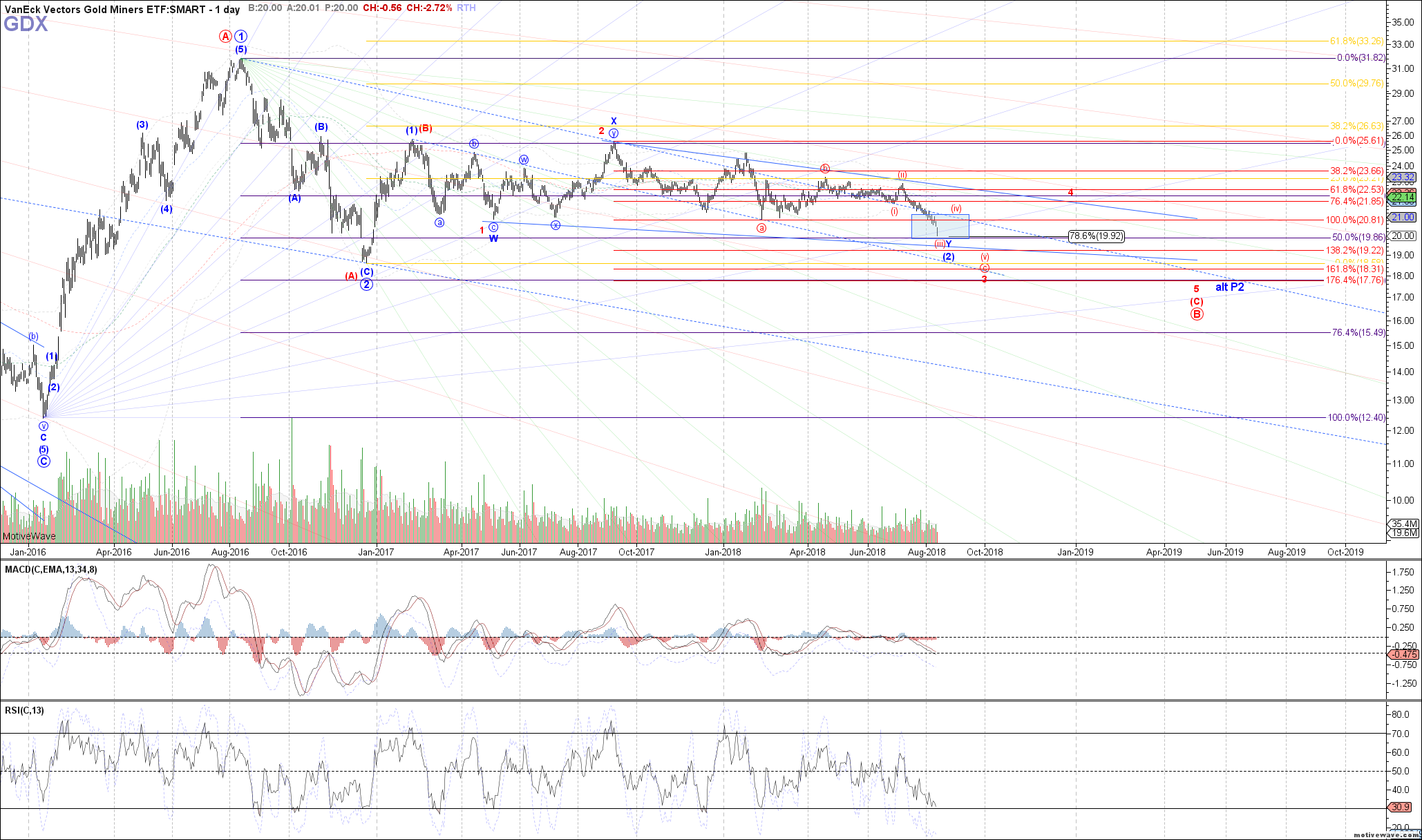The height and width of the screenshot is (840, 1422).
Task: Click the Aug-2018 date on time axis
Action: click(927, 552)
